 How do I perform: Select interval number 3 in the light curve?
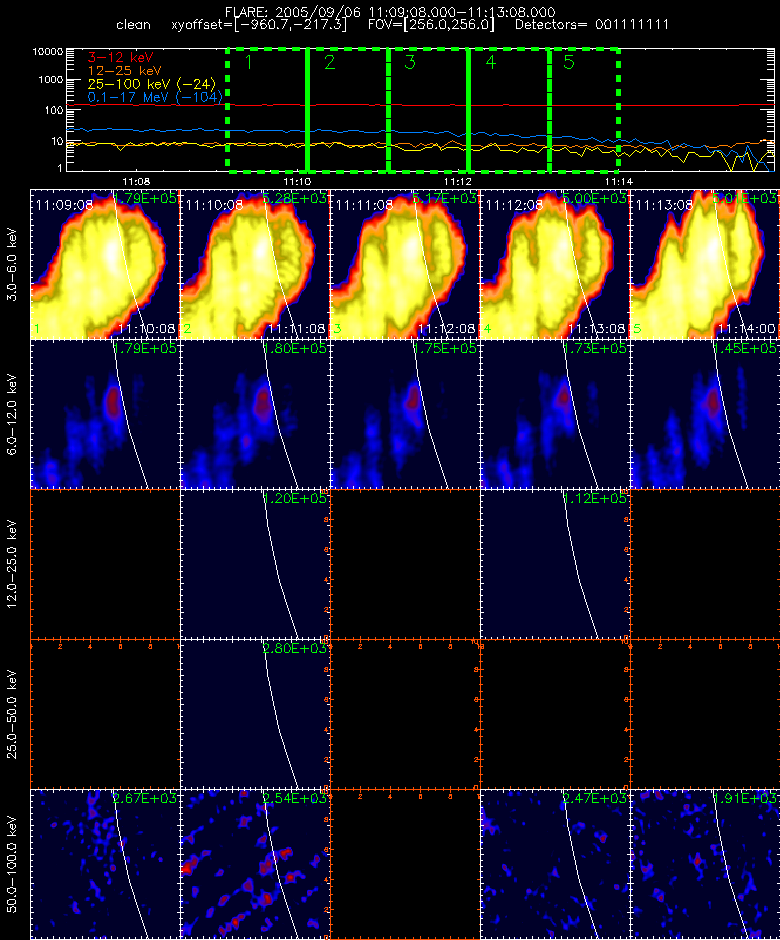pos(410,62)
